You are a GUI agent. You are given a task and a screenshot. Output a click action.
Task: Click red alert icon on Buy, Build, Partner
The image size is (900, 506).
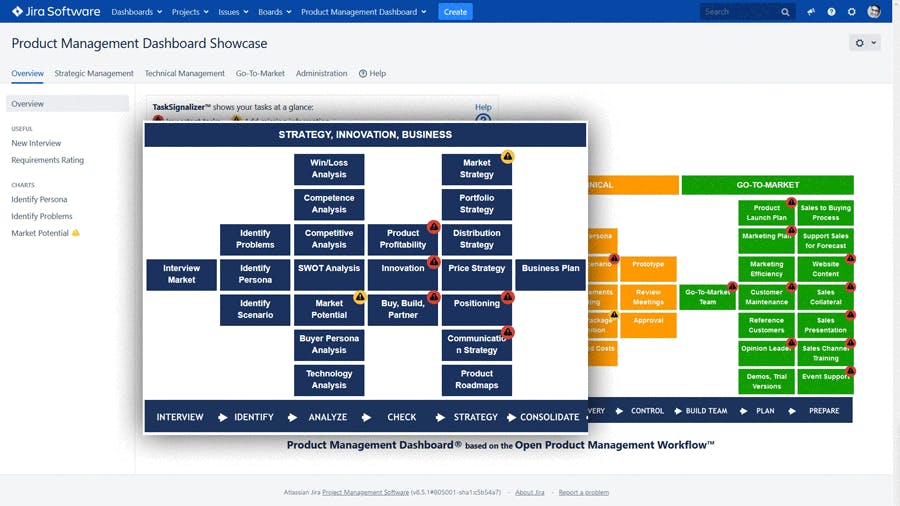(434, 297)
